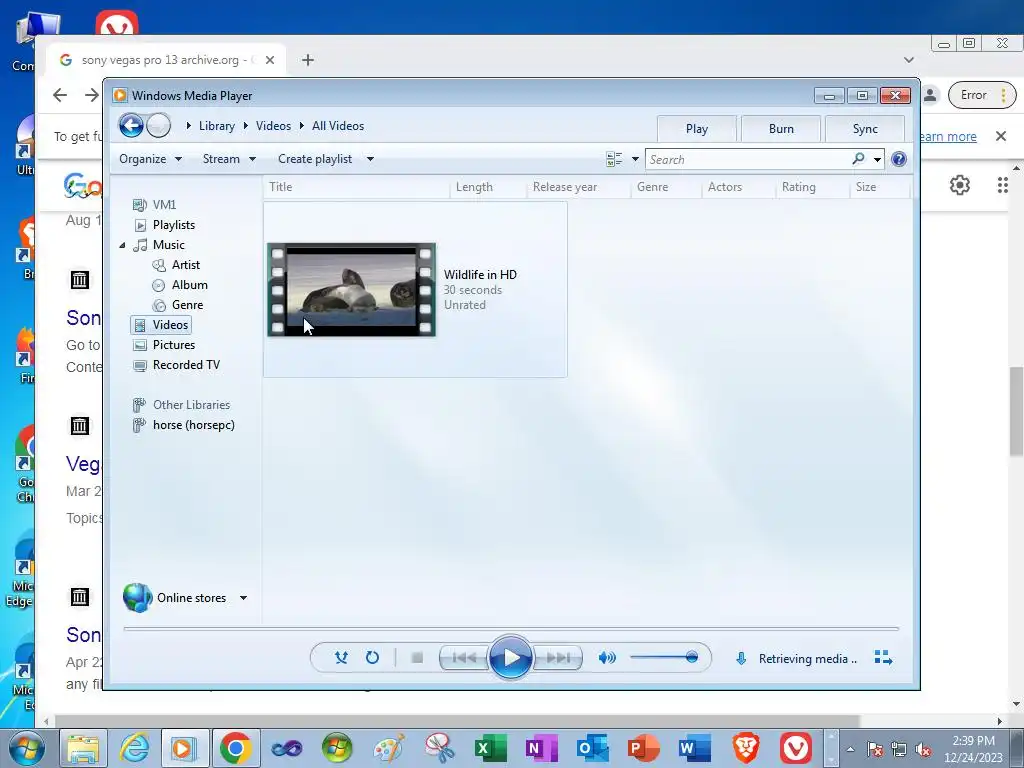Switch to the Sync tab
The height and width of the screenshot is (768, 1024).
(865, 129)
